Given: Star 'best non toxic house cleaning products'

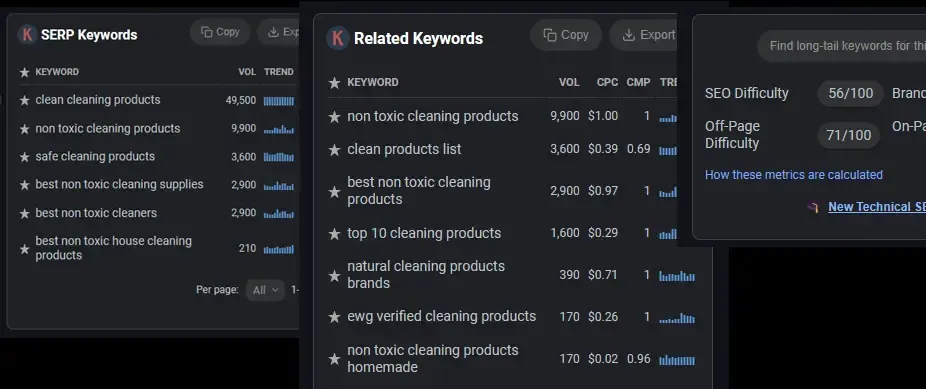Looking at the screenshot, I should (x=24, y=249).
